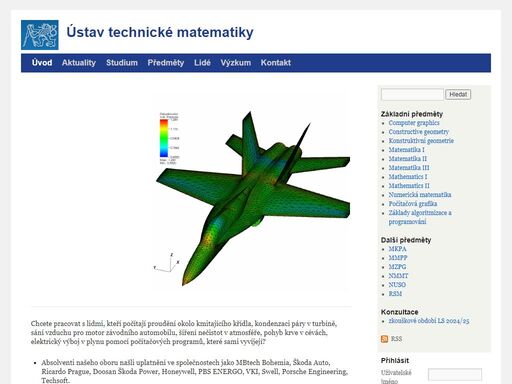The width and height of the screenshot is (512, 384).
Task: Select the Předměty navigation item
Action: (166, 63)
